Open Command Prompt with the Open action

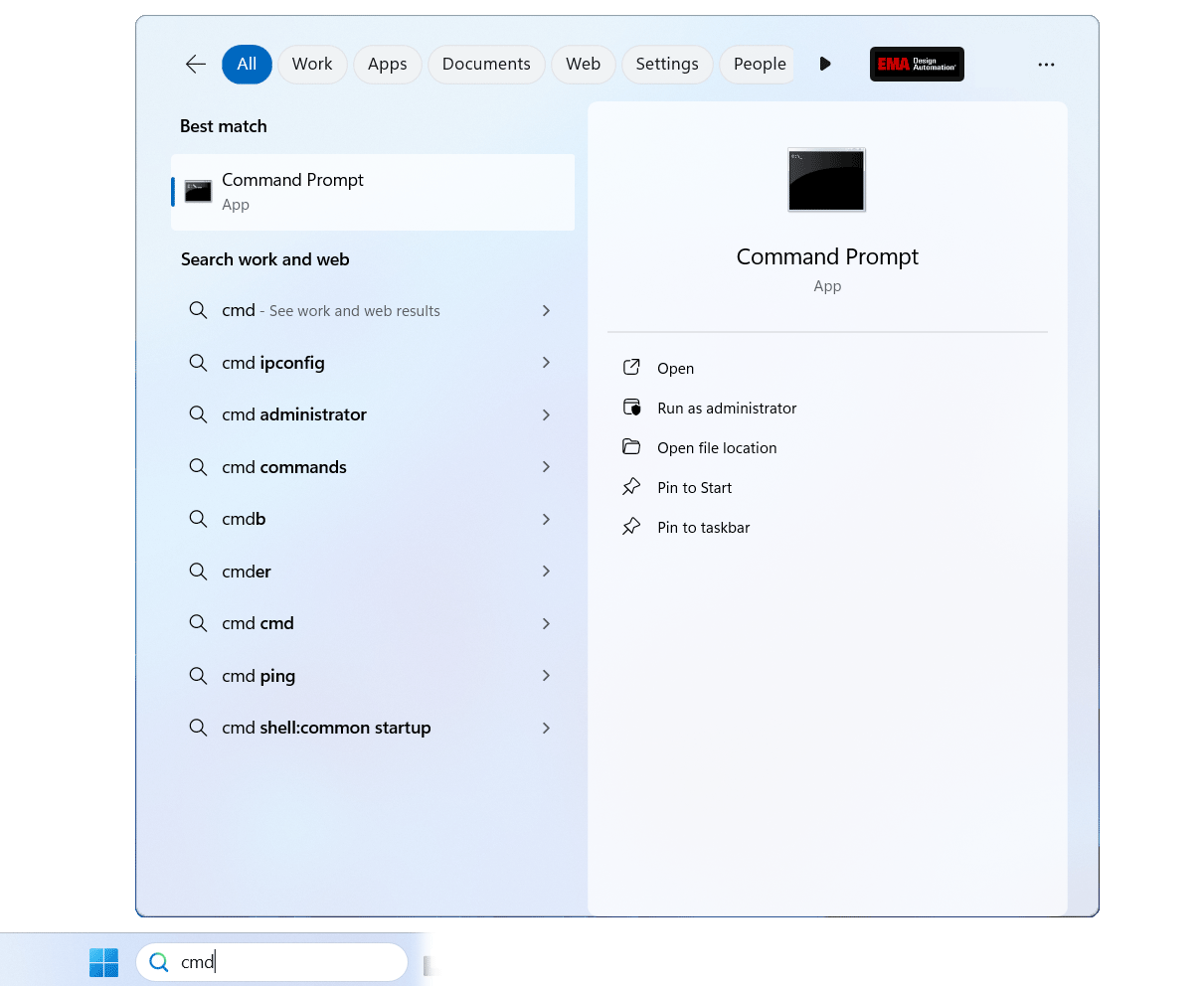tap(675, 368)
